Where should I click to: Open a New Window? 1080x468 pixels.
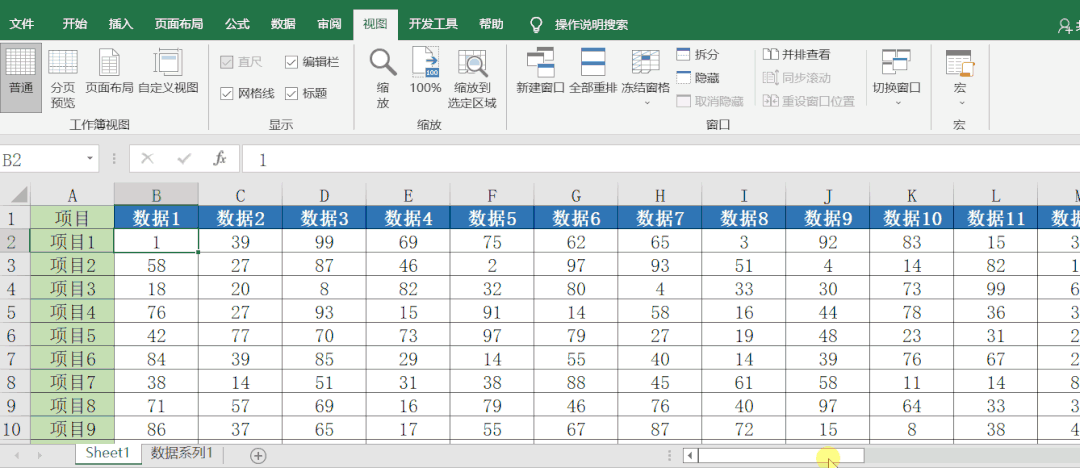point(541,72)
